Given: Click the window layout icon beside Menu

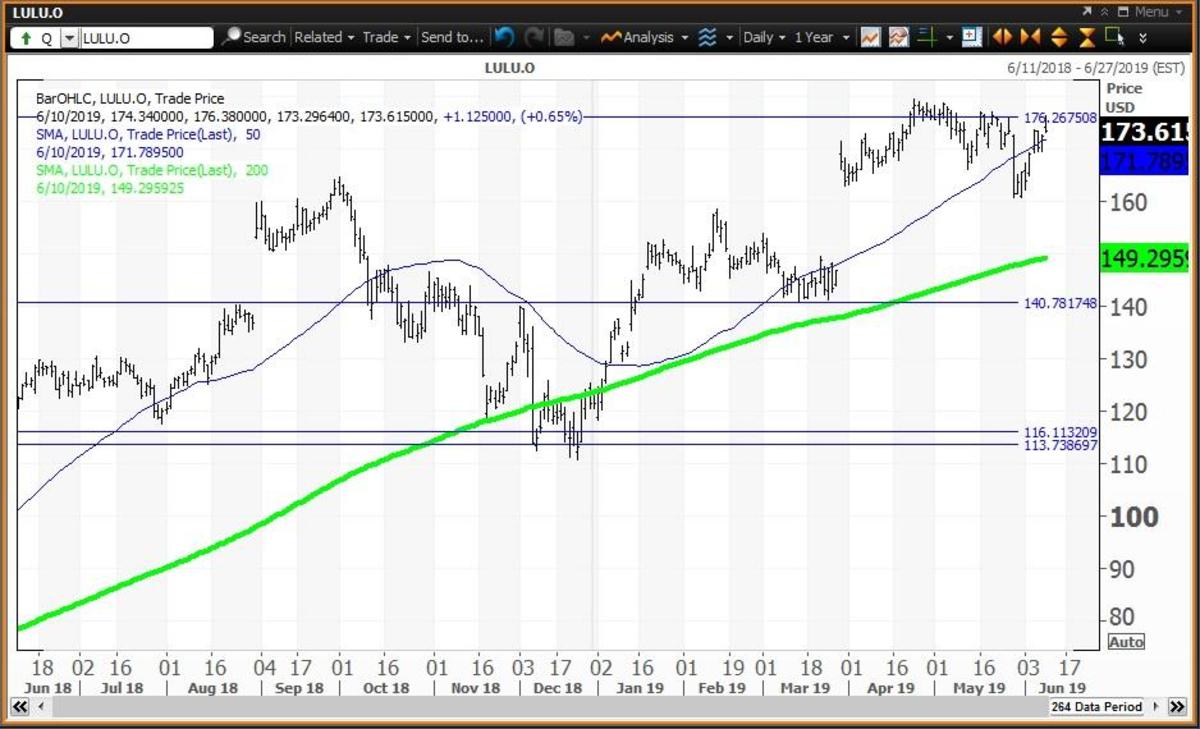Looking at the screenshot, I should 1123,11.
